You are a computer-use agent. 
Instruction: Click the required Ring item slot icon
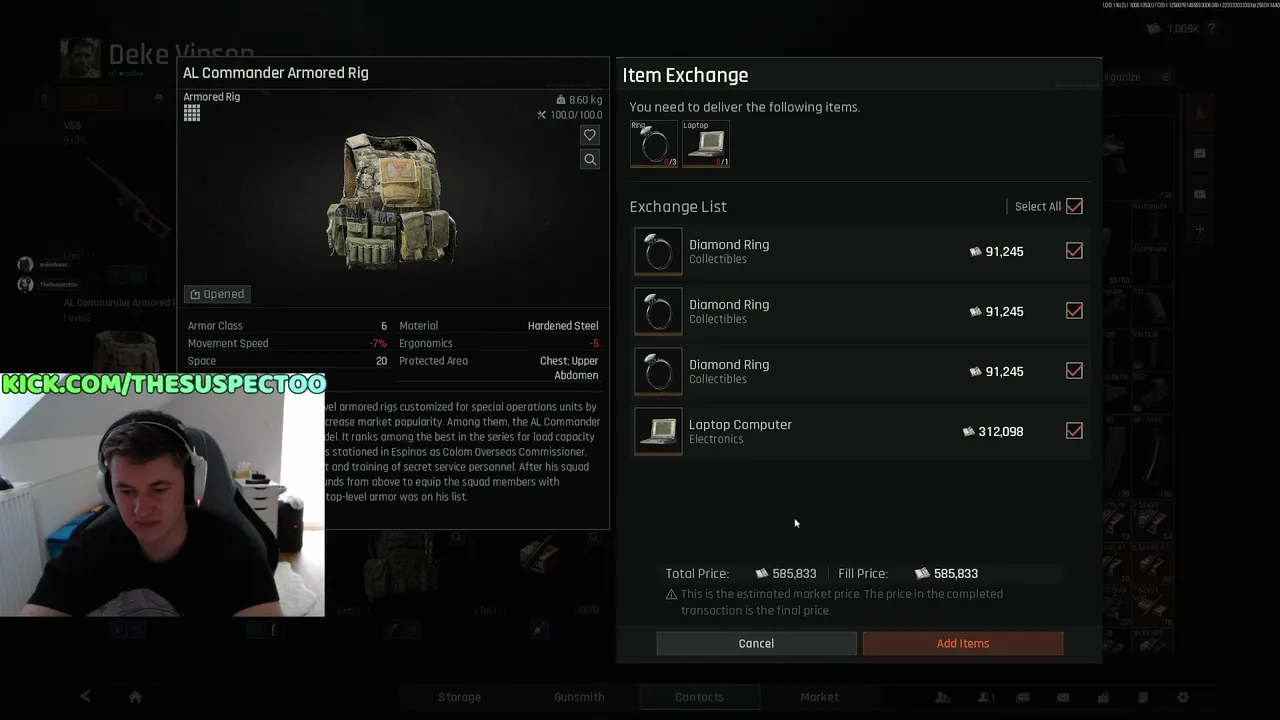click(x=654, y=144)
